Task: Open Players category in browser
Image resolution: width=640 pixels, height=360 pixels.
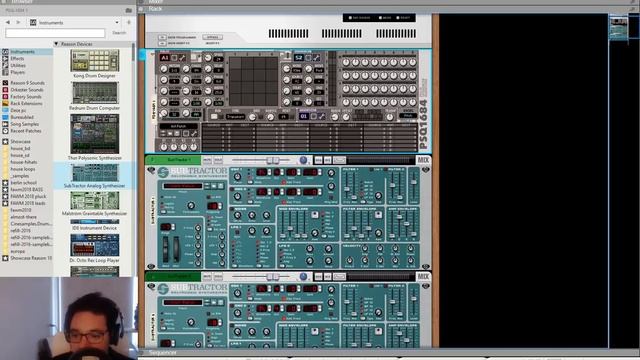Action: [18, 72]
